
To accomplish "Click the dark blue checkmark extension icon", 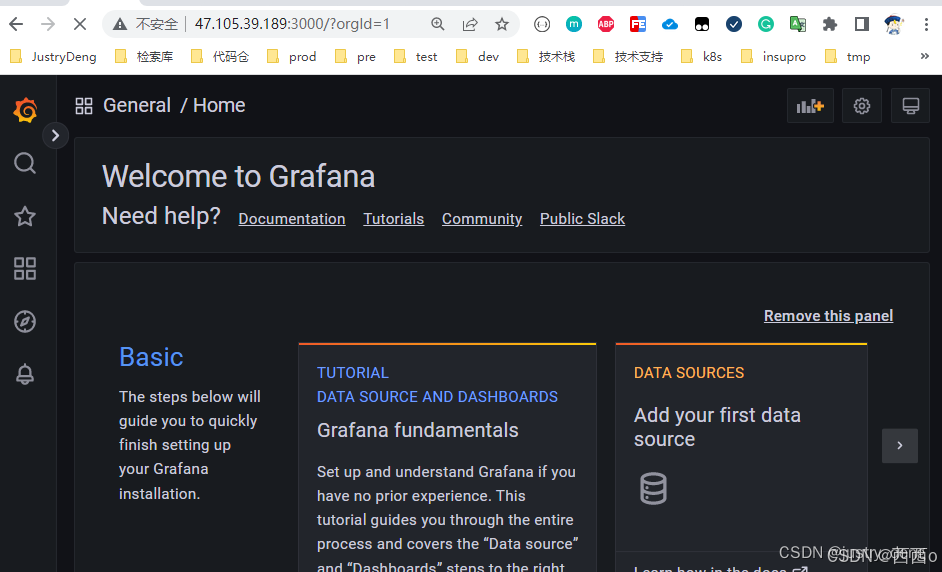I will (x=734, y=24).
